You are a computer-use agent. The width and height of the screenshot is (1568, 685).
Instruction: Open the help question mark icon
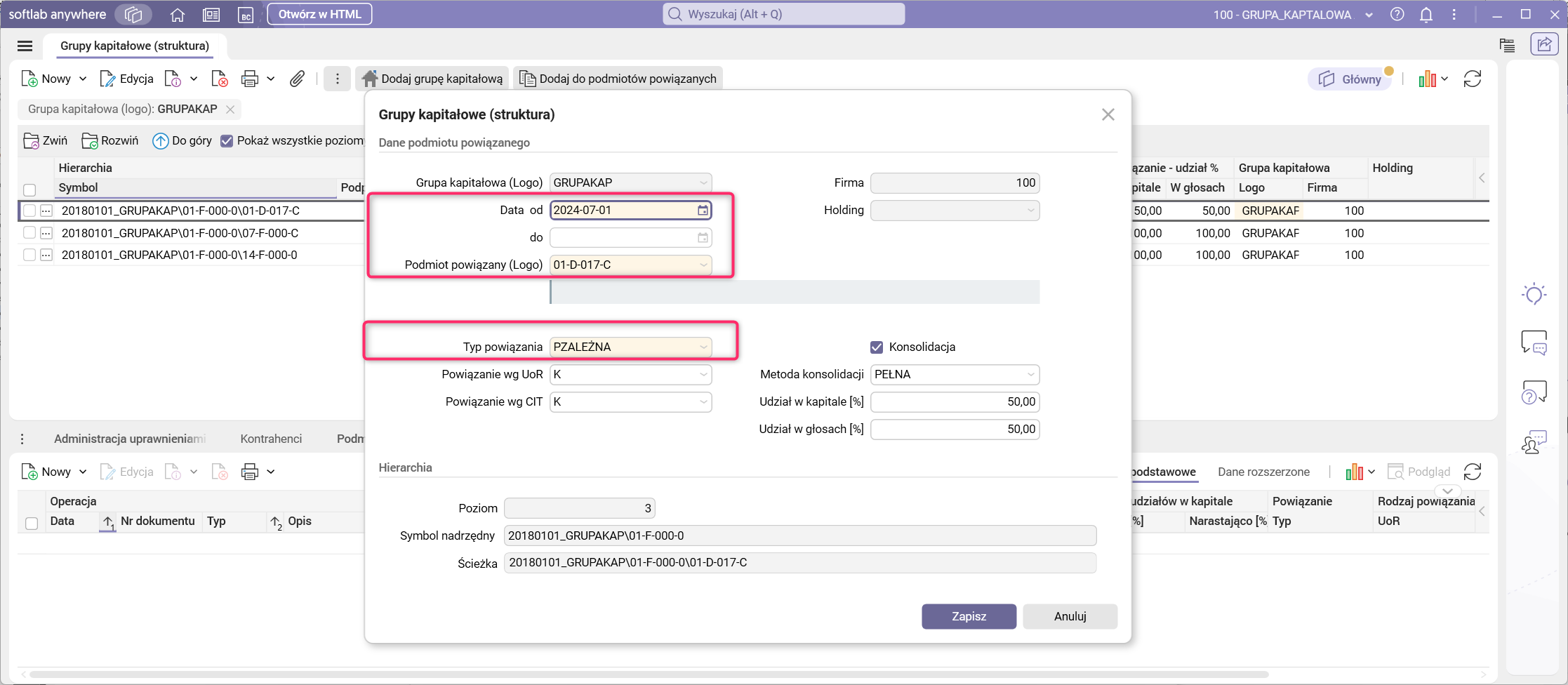(1397, 15)
